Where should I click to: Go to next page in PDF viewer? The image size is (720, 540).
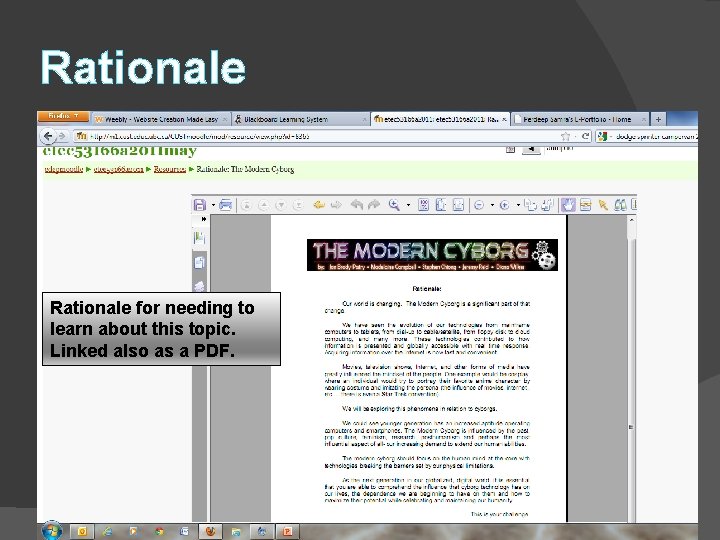(281, 205)
